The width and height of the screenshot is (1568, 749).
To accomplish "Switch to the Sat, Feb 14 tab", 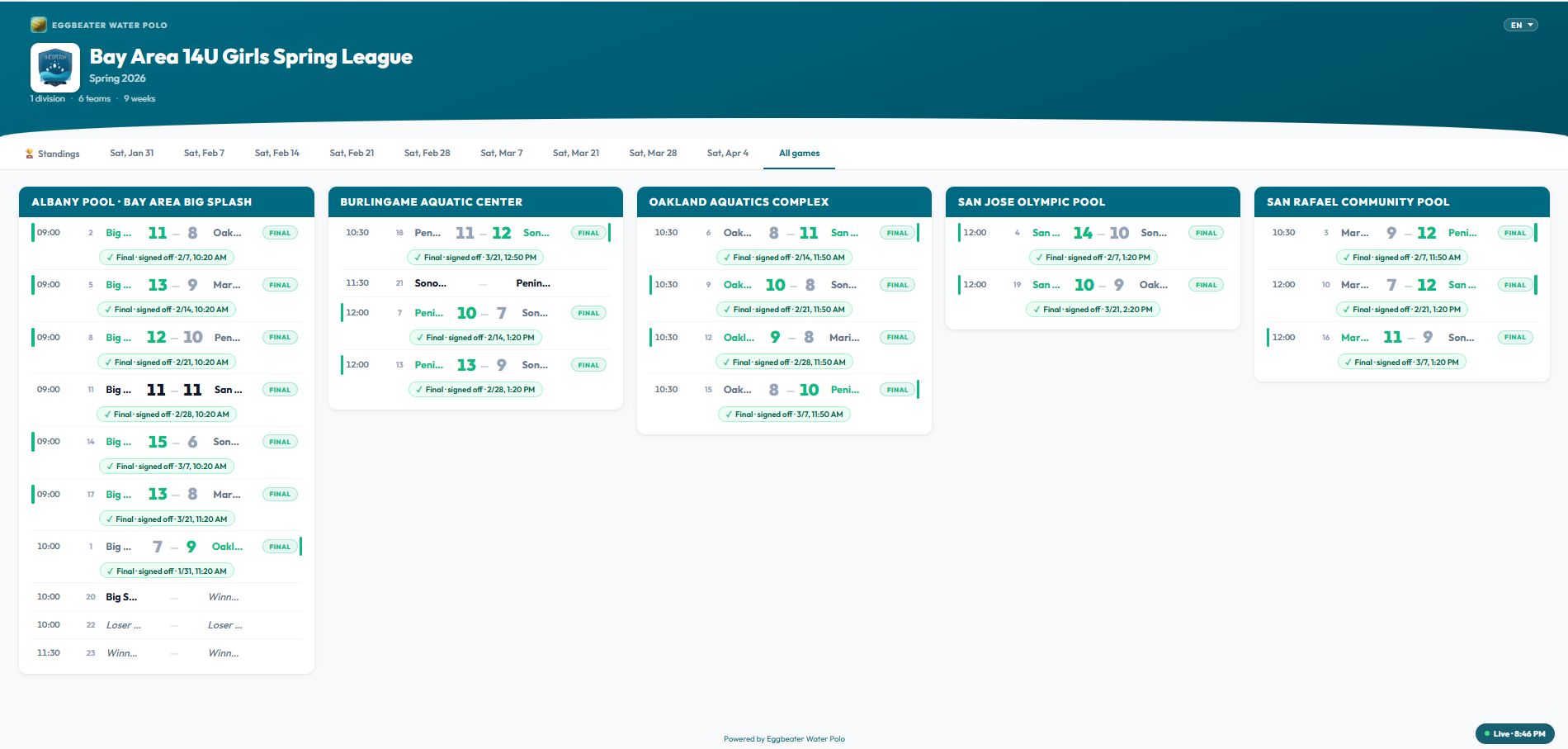I will 277,154.
